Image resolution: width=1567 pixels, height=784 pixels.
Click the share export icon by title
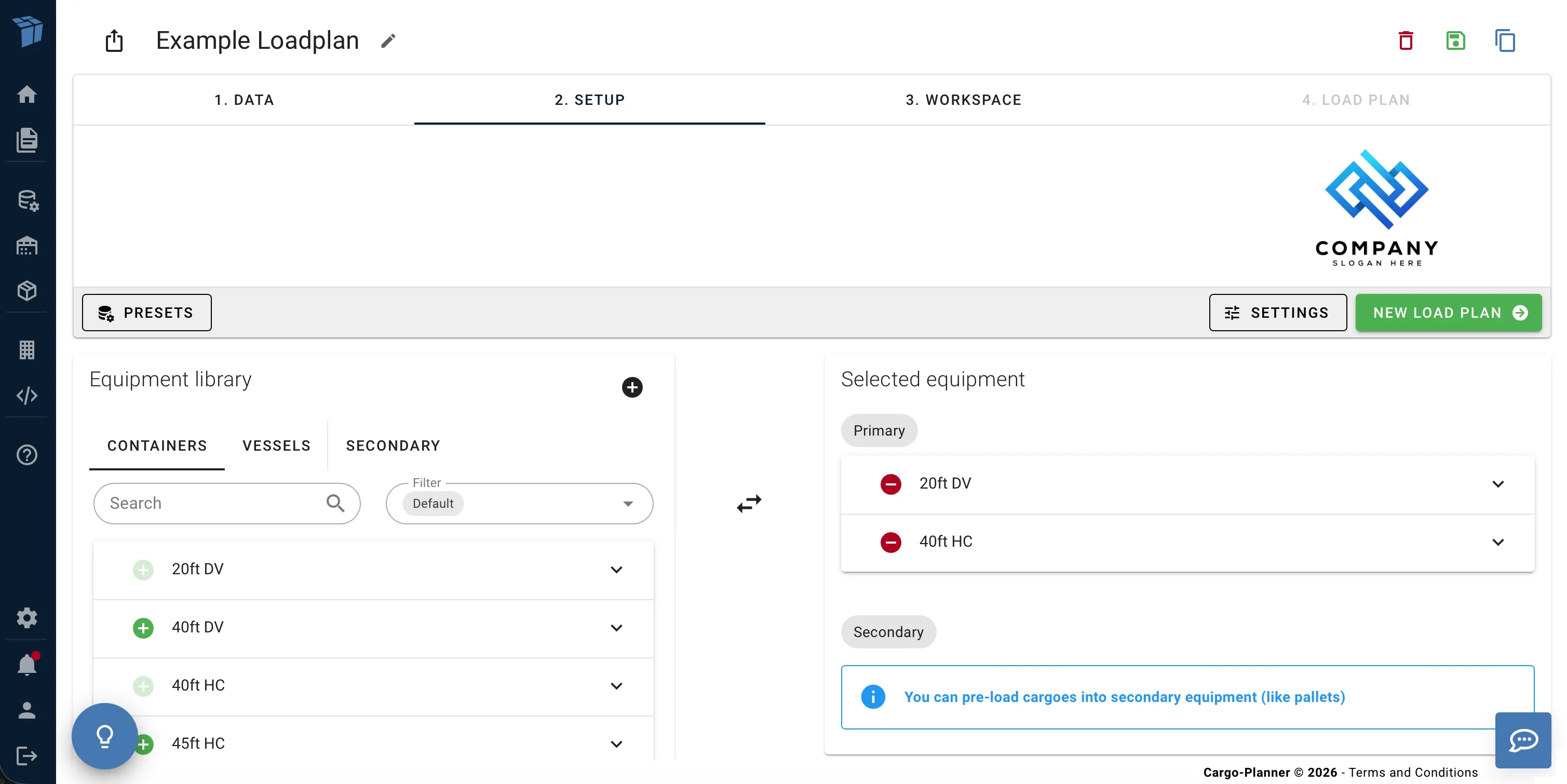[114, 40]
